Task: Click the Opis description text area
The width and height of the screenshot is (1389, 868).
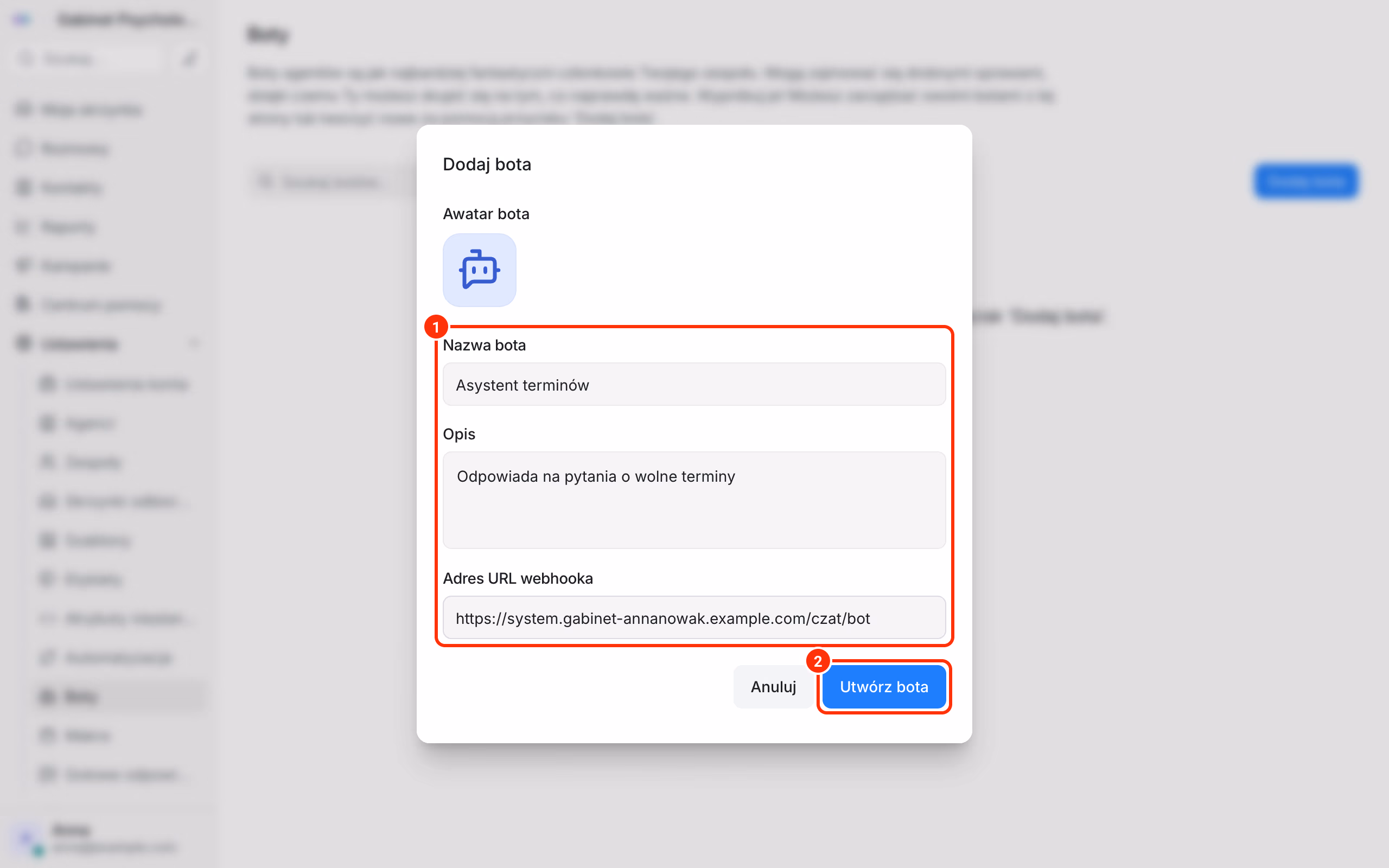Action: pos(694,500)
